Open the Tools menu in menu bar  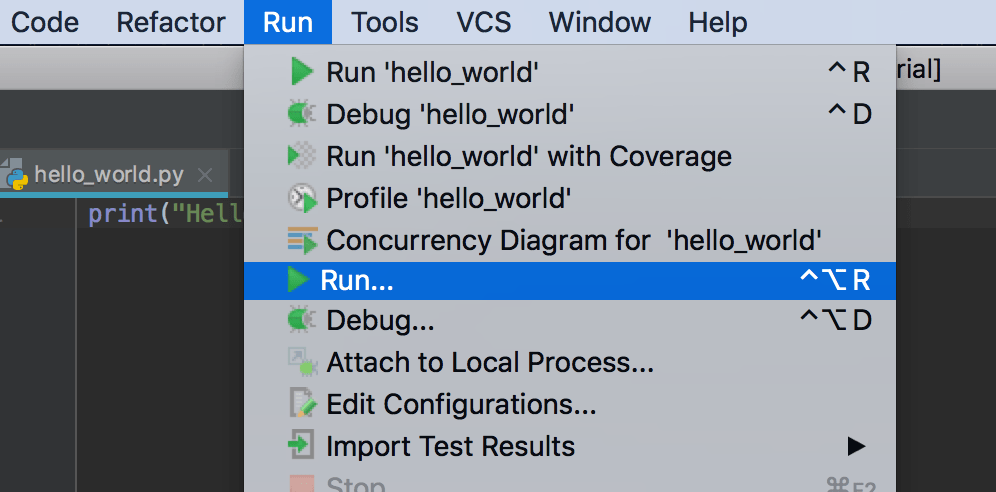385,22
